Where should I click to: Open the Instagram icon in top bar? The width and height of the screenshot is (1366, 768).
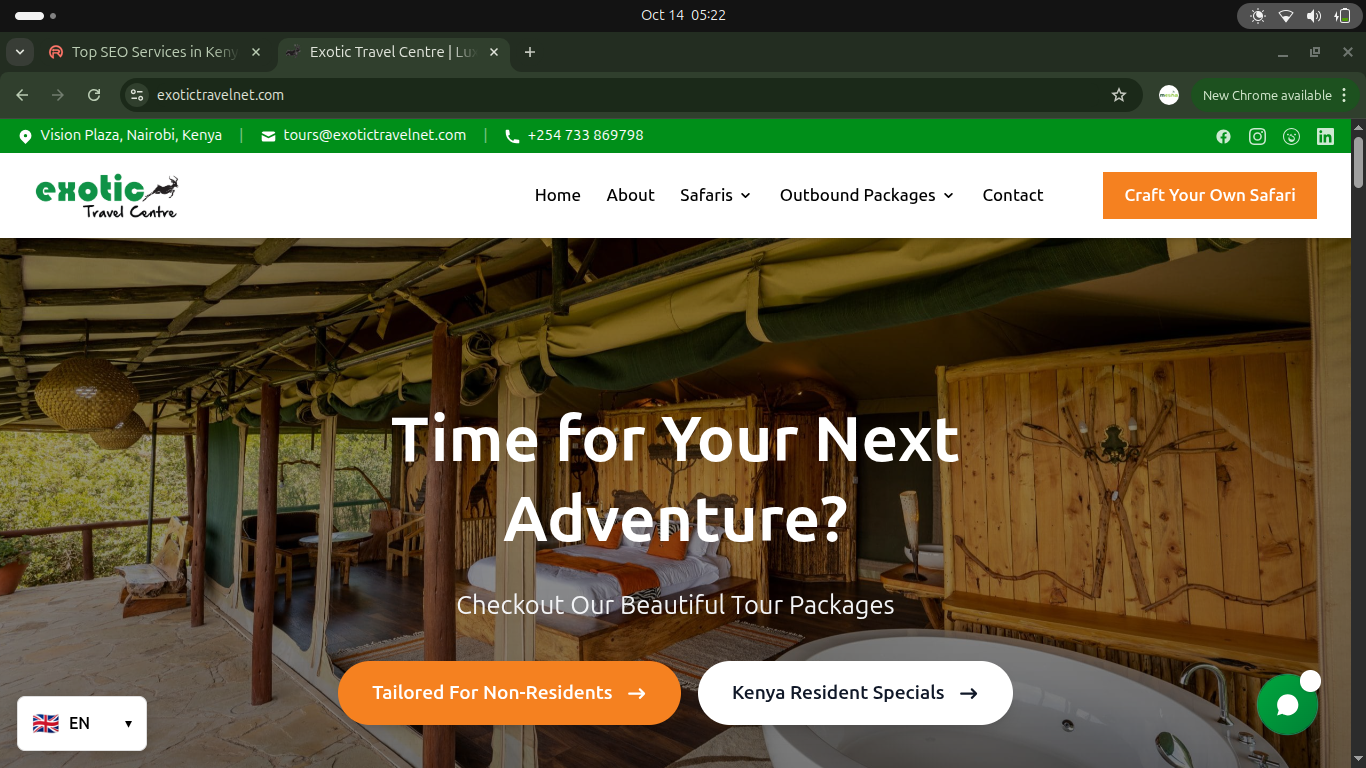1257,136
